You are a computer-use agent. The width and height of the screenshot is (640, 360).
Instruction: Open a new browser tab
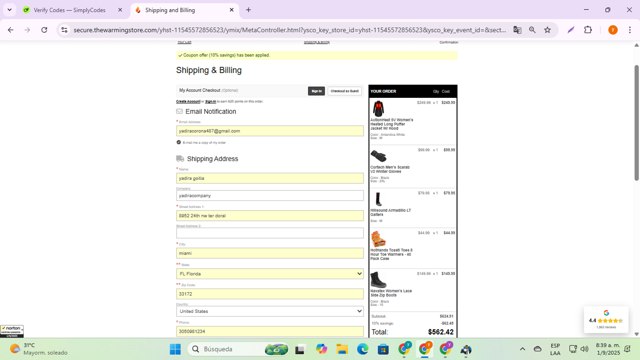click(248, 10)
